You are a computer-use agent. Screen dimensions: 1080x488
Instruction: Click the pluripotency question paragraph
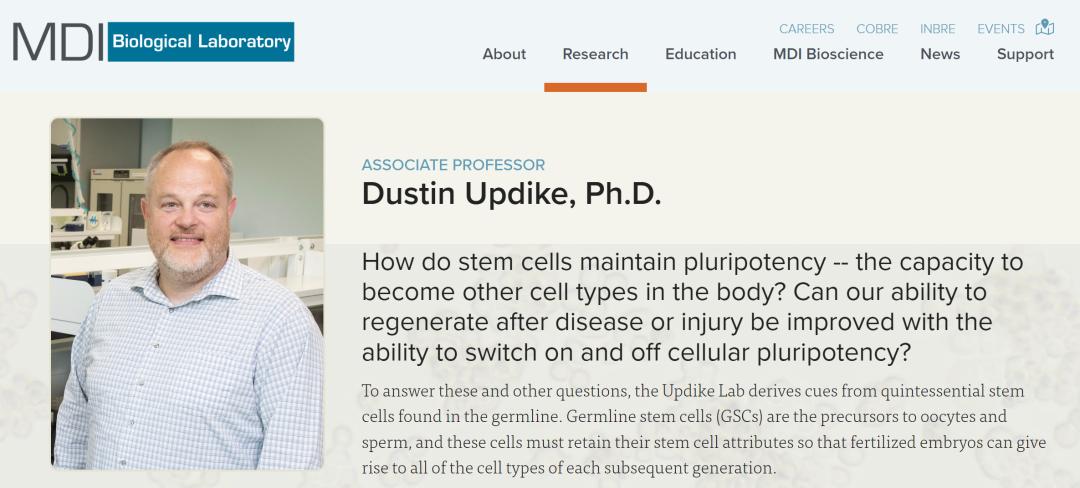click(x=692, y=307)
